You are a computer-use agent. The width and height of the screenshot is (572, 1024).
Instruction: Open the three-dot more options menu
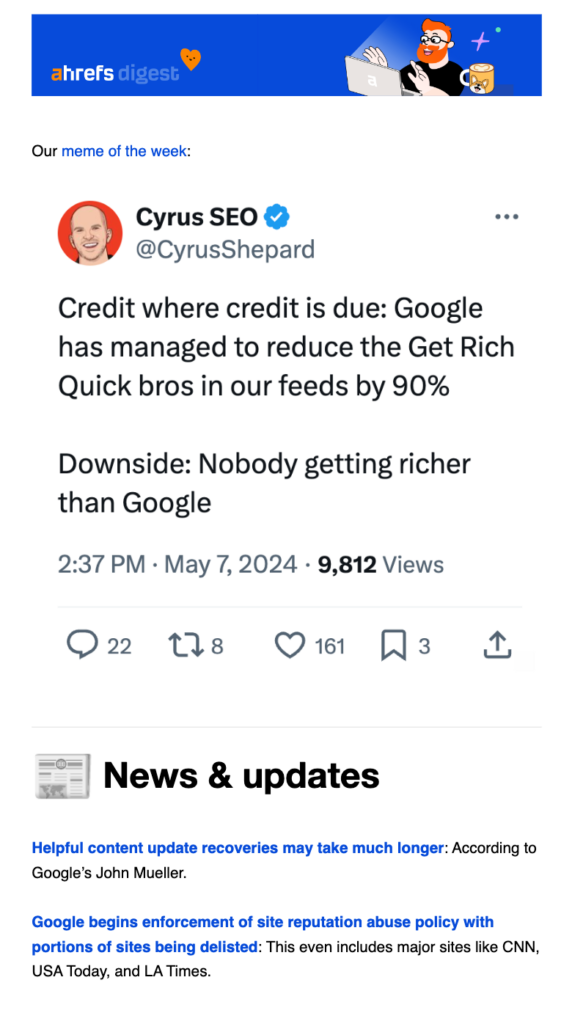click(x=507, y=217)
